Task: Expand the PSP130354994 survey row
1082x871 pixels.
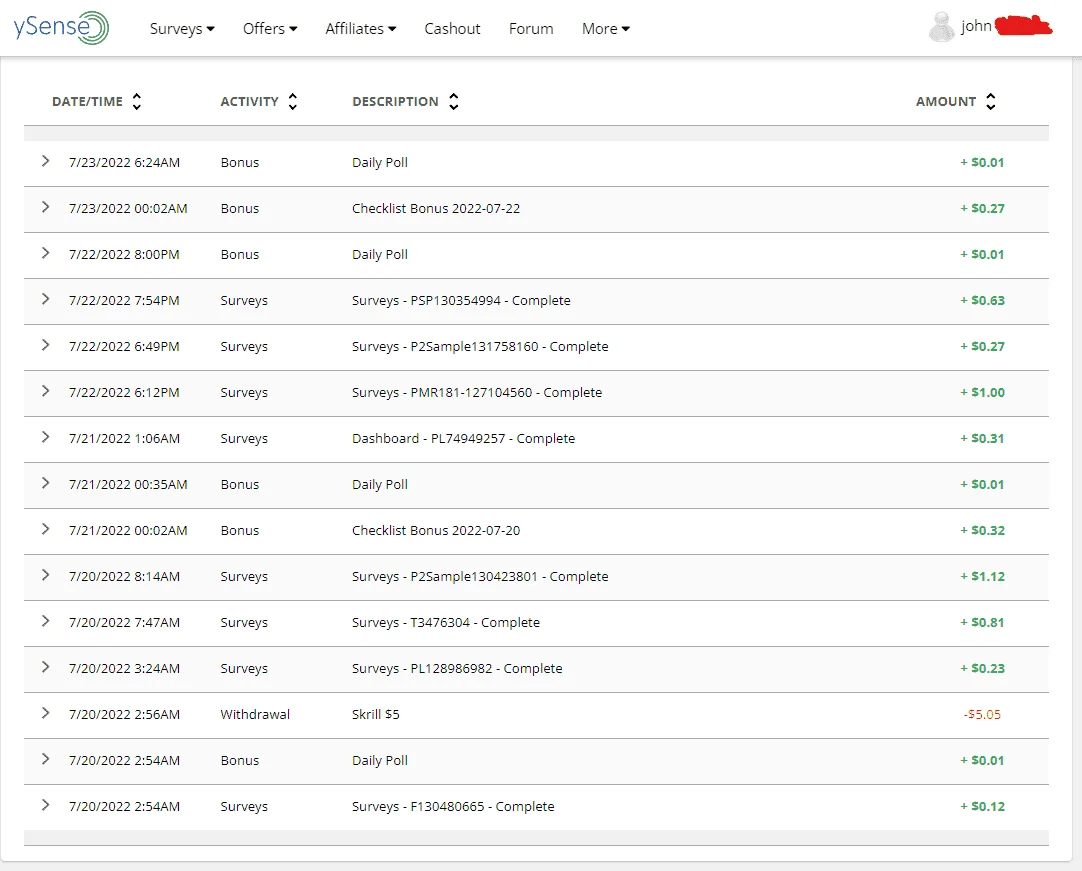Action: click(46, 299)
